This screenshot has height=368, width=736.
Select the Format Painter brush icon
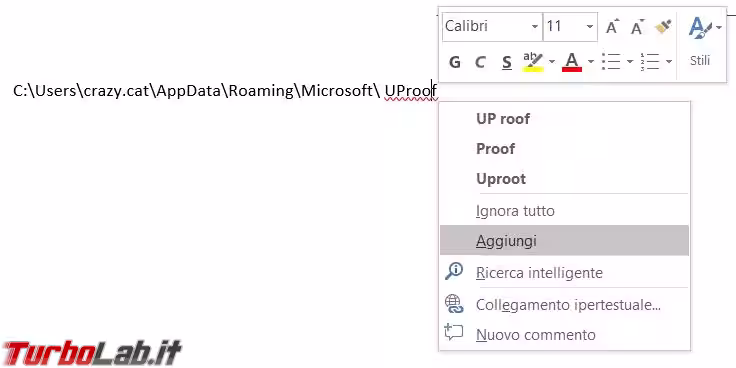coord(663,27)
